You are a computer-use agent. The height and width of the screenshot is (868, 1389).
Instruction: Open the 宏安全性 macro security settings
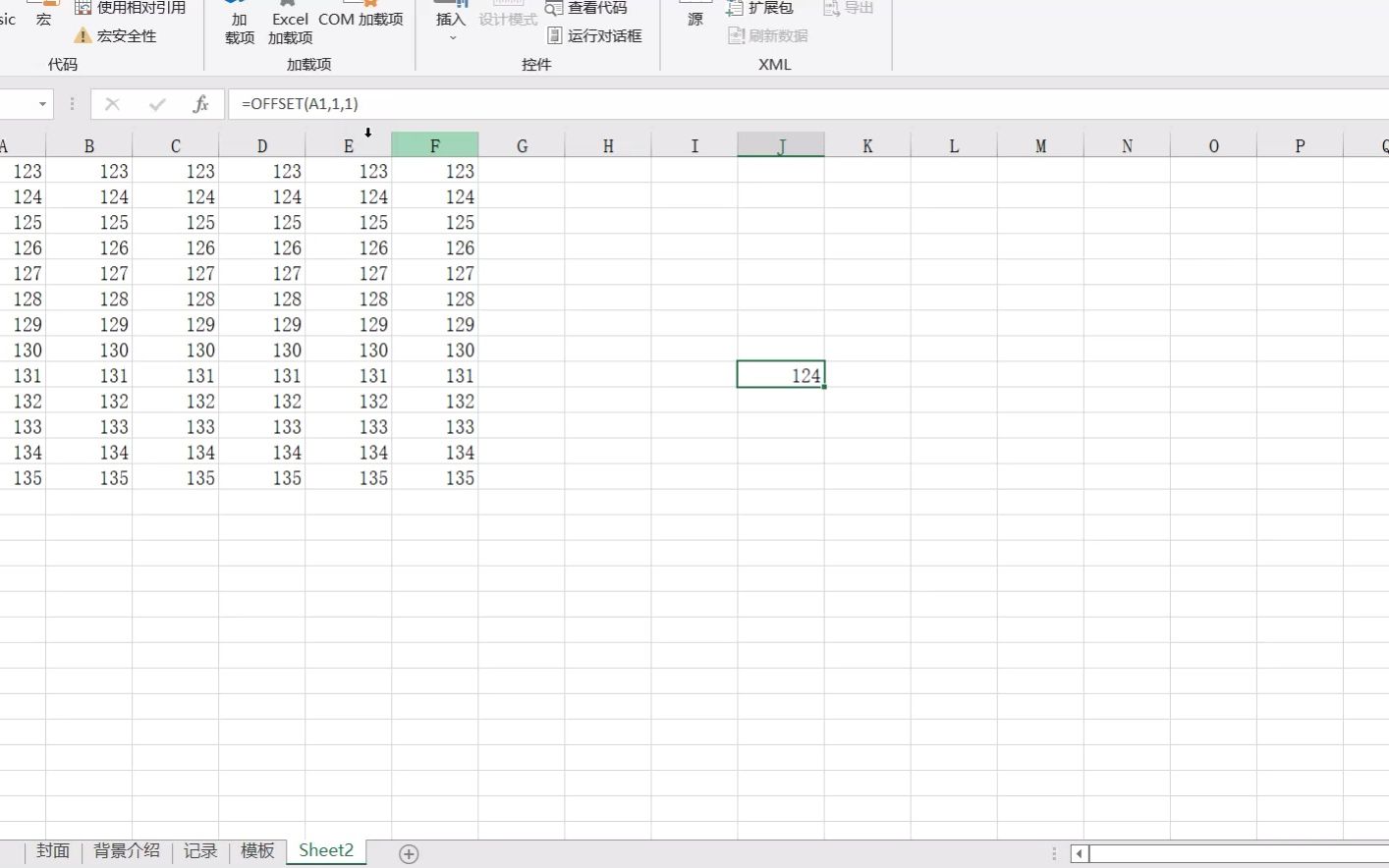[116, 36]
